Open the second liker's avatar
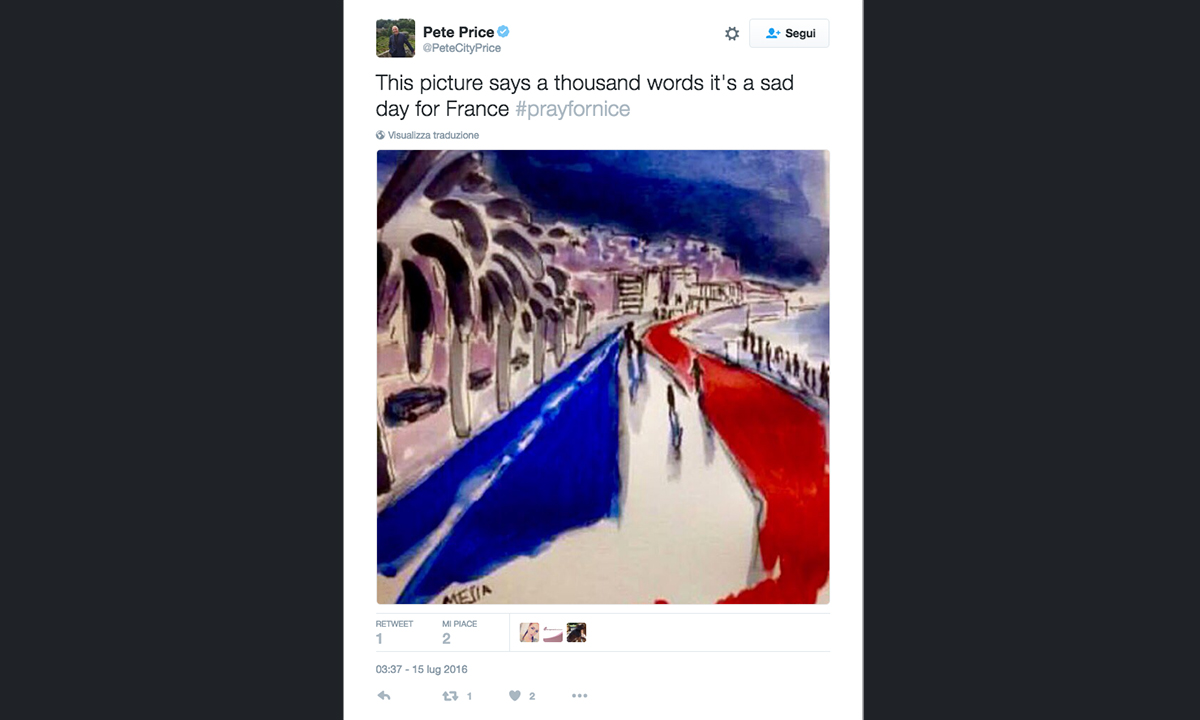This screenshot has width=1200, height=720. (x=553, y=632)
